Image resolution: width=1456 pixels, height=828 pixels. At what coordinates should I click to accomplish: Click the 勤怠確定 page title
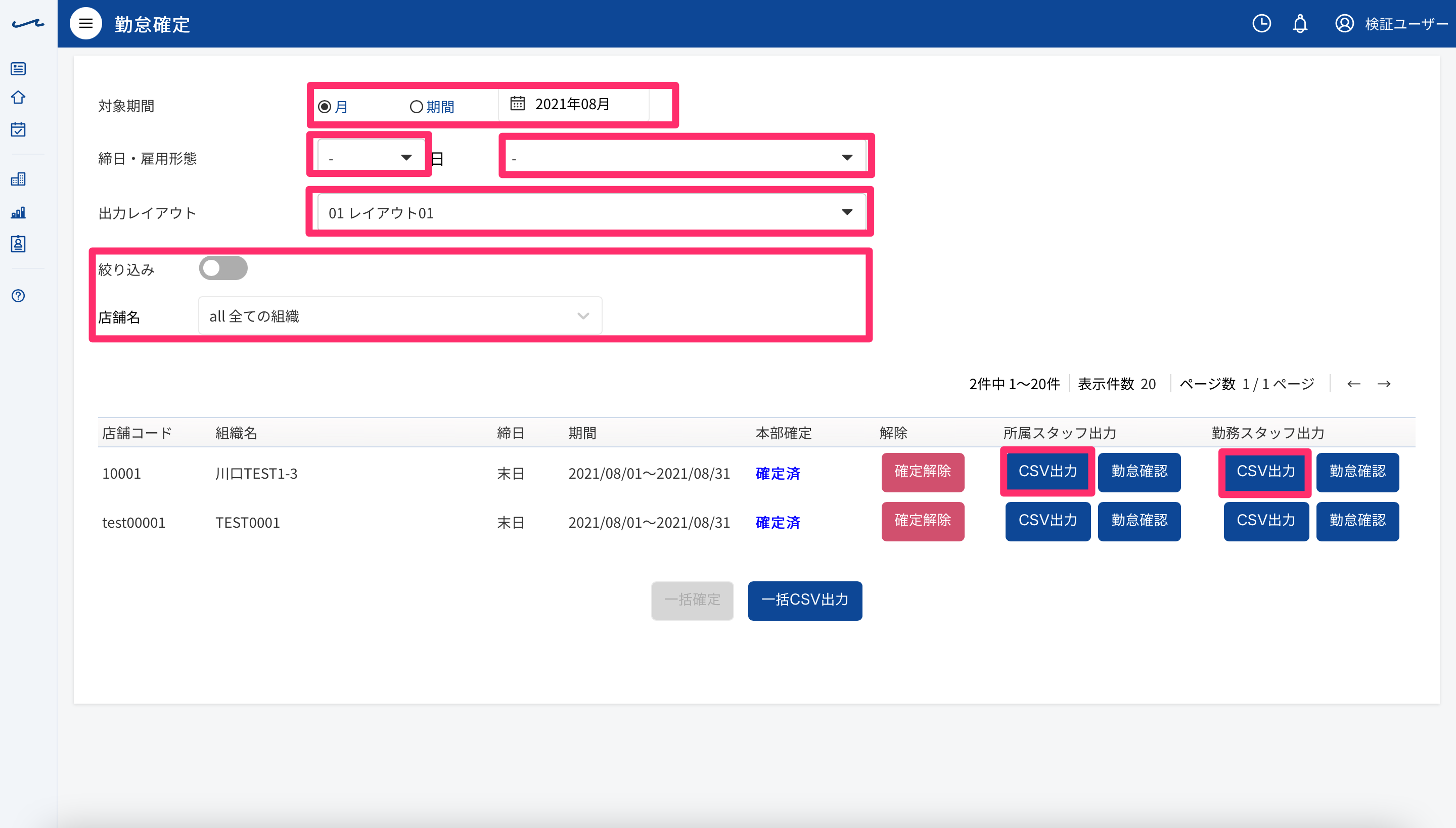[153, 24]
